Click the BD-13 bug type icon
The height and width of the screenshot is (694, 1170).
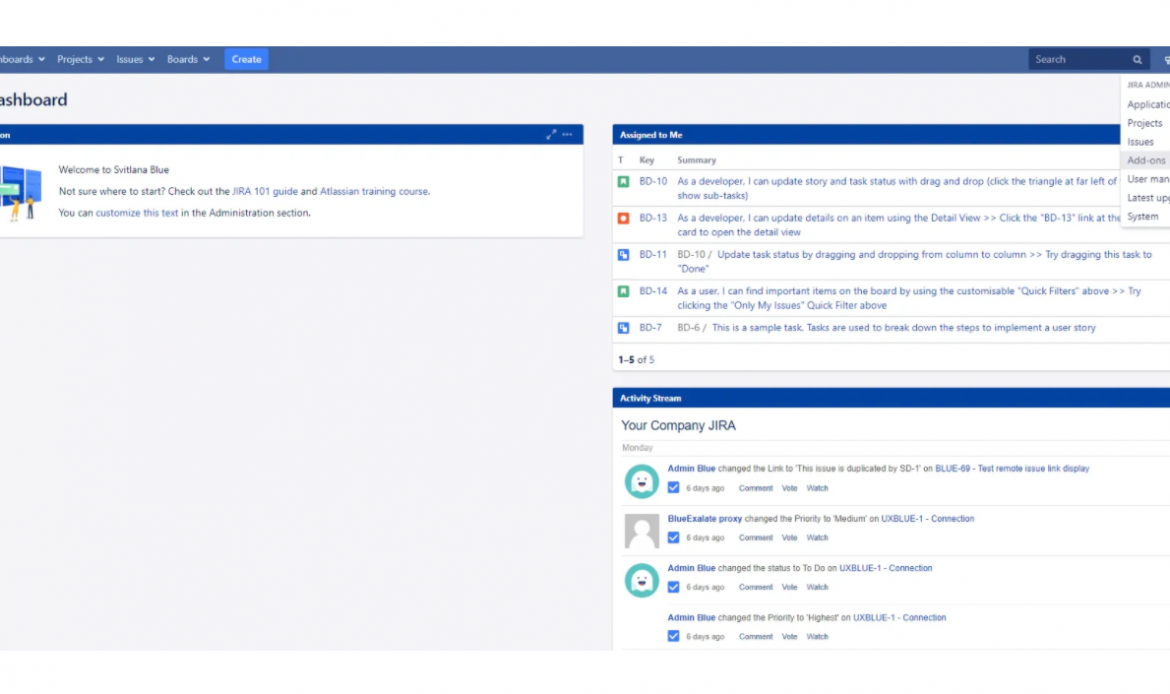tap(623, 218)
